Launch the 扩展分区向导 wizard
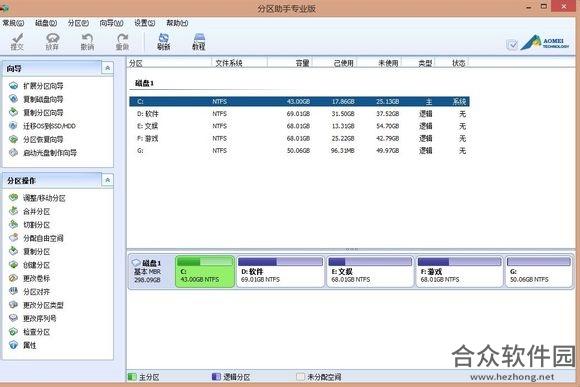The height and width of the screenshot is (387, 580). click(37, 86)
